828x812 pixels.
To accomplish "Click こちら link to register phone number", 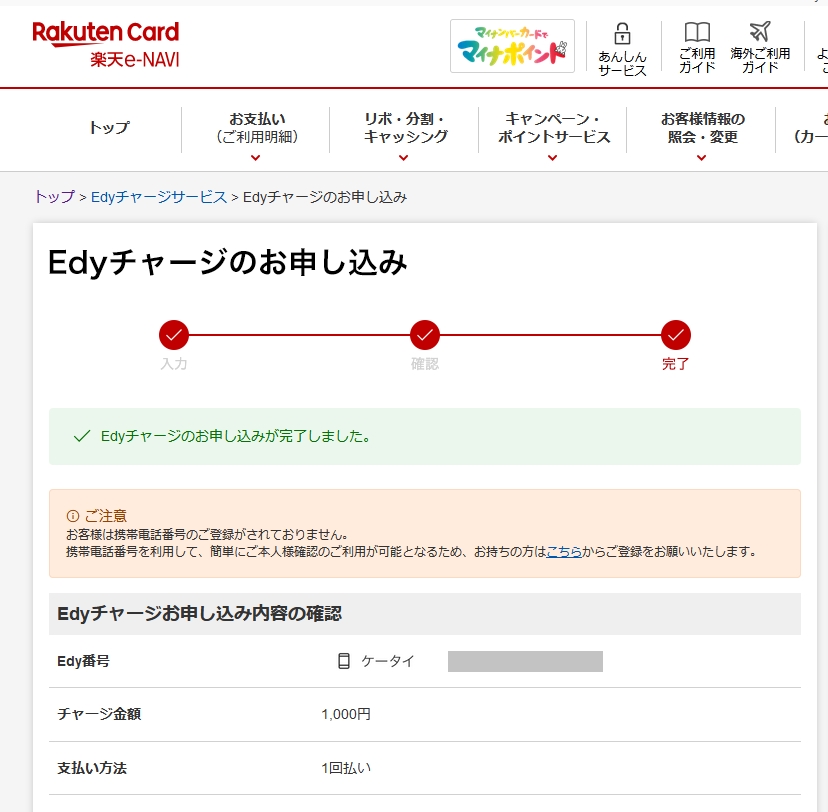I will click(564, 552).
